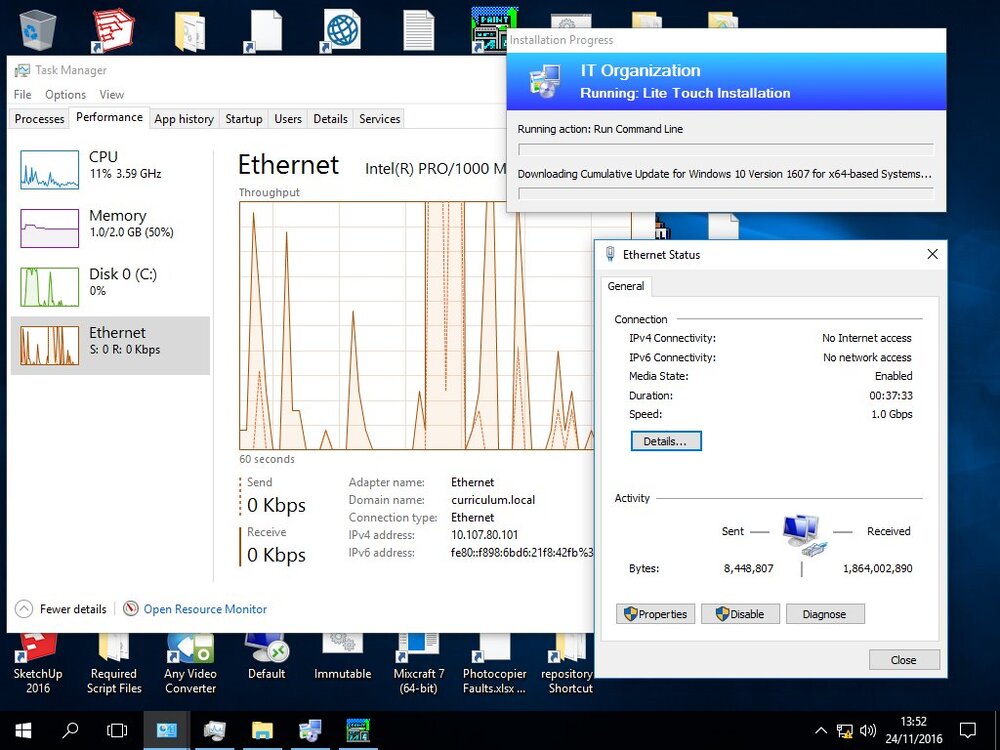This screenshot has width=1000, height=750.
Task: Switch to the Services tab
Action: [379, 119]
